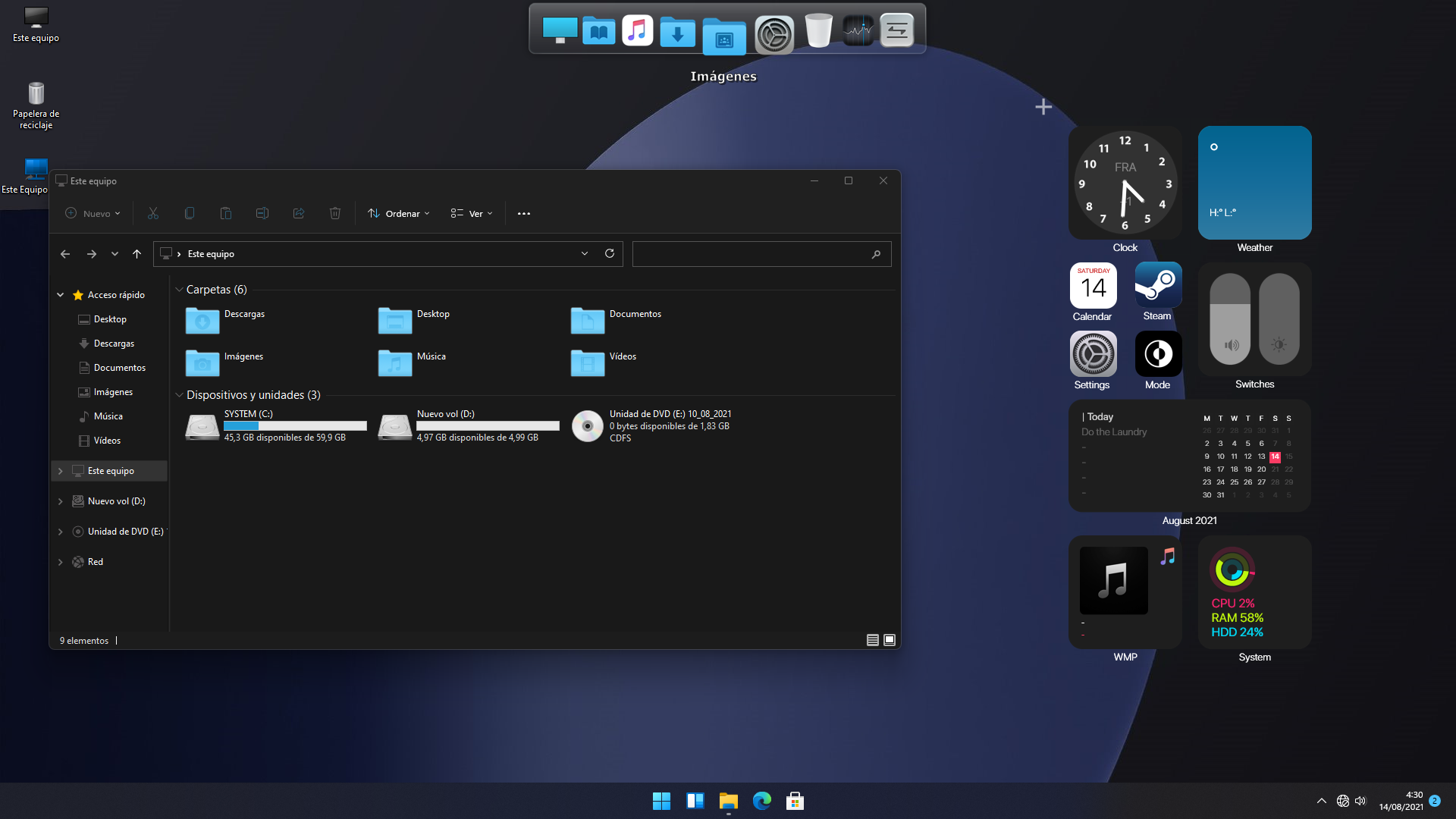Open the book library folder in dock

pos(599,31)
